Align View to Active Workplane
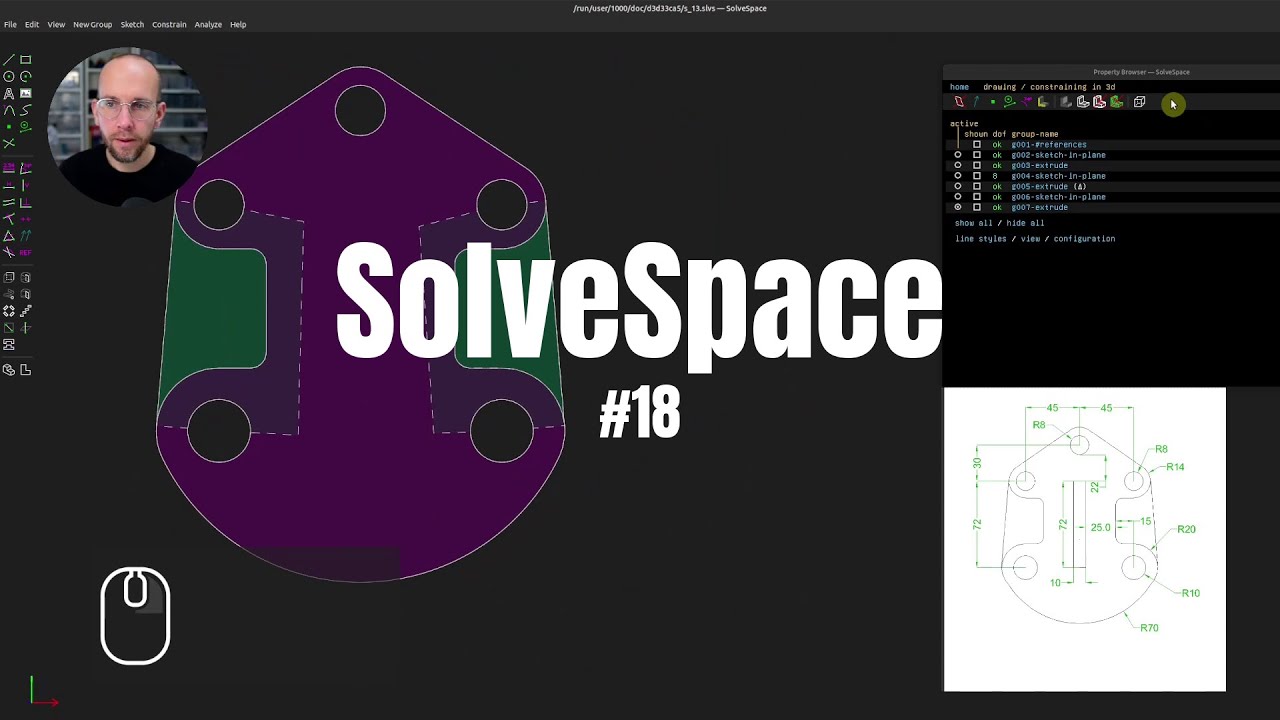The width and height of the screenshot is (1280, 720). (x=26, y=370)
